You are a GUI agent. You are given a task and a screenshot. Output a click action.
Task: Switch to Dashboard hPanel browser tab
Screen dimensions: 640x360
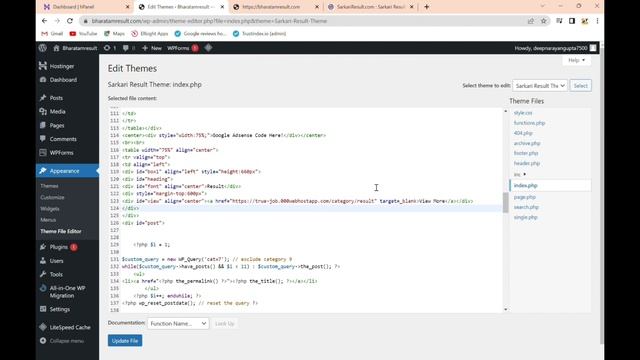tap(86, 7)
